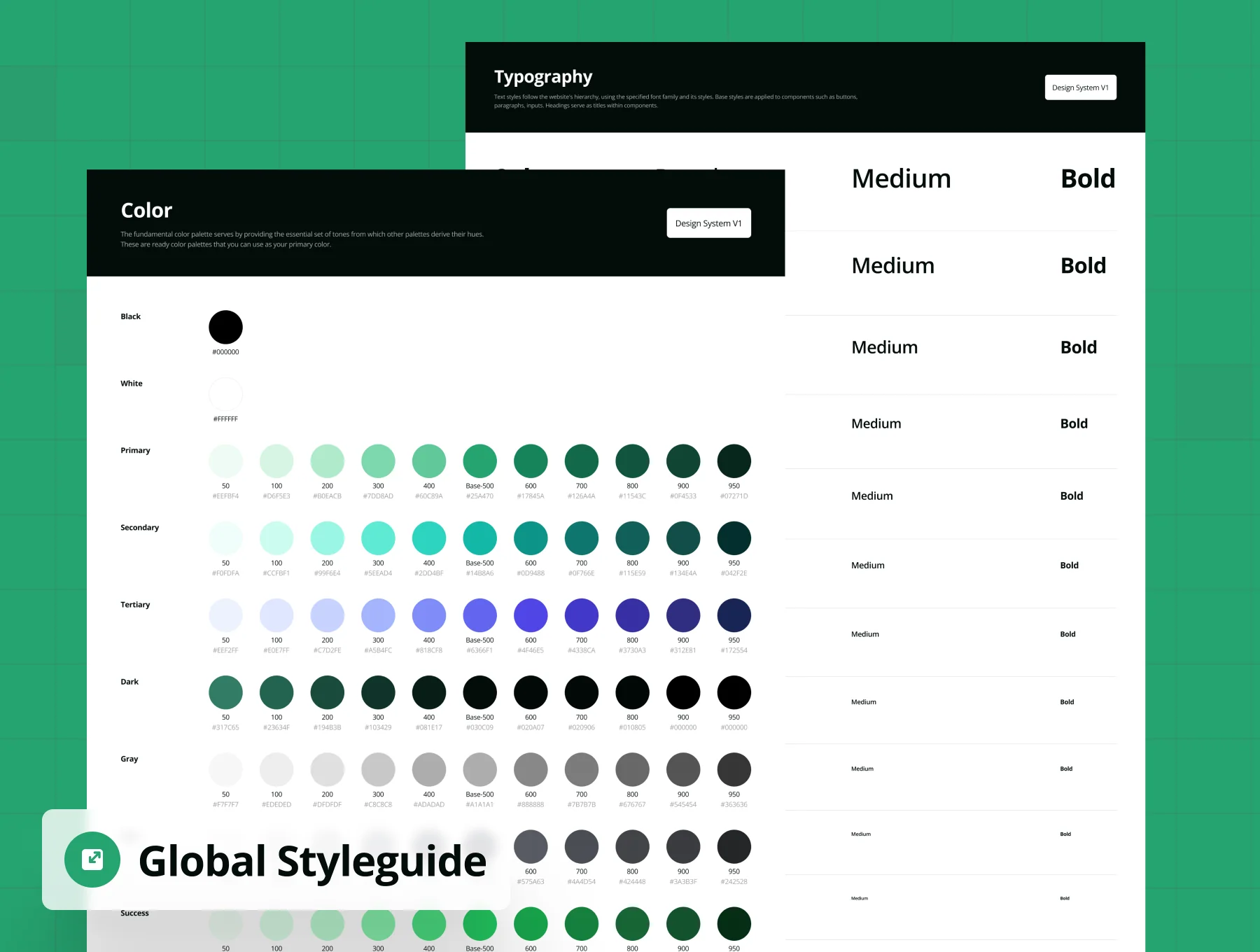Select Dark 200 swatch #194B3B
Image resolution: width=1260 pixels, height=952 pixels.
click(327, 692)
